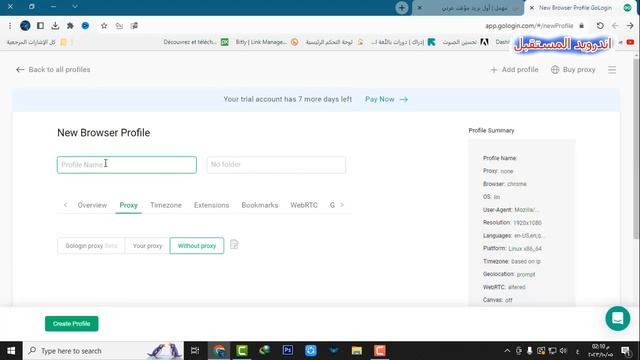Click the padlock site info icon
Viewport: 640px width, 360px height.
click(582, 26)
